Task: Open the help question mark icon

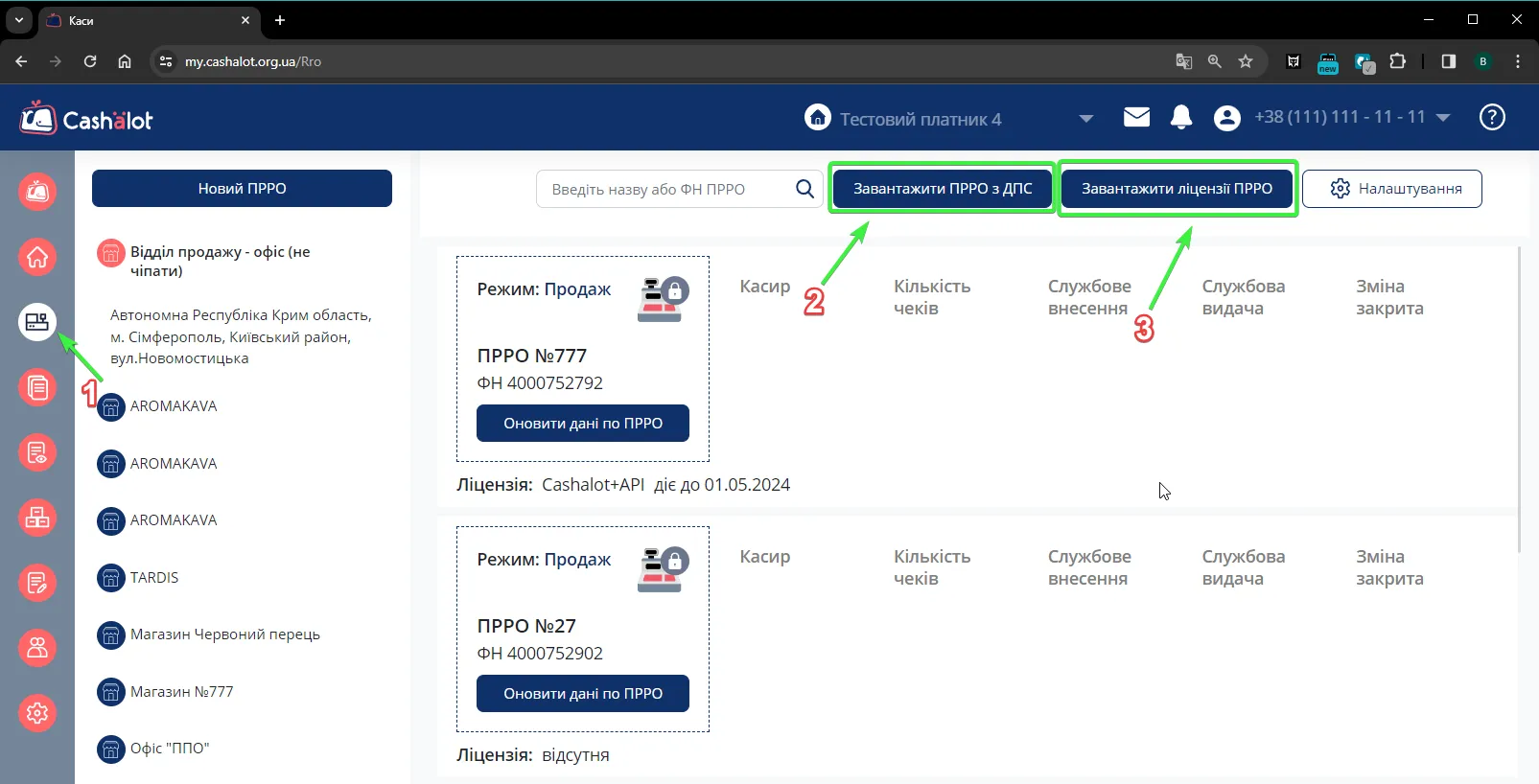Action: 1492,117
